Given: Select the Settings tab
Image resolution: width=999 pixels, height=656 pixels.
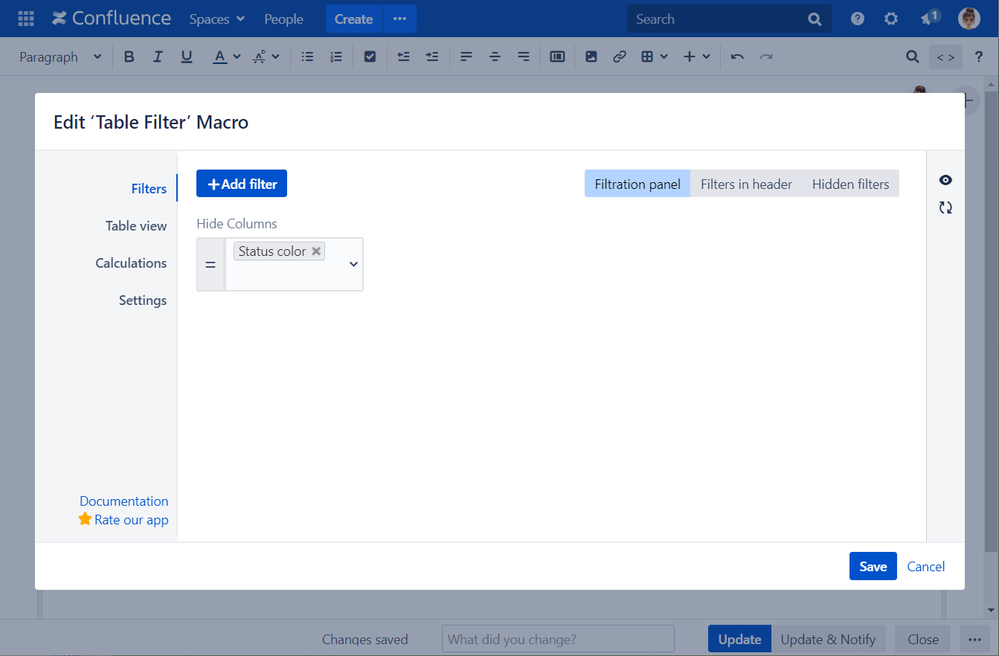Looking at the screenshot, I should pyautogui.click(x=142, y=300).
